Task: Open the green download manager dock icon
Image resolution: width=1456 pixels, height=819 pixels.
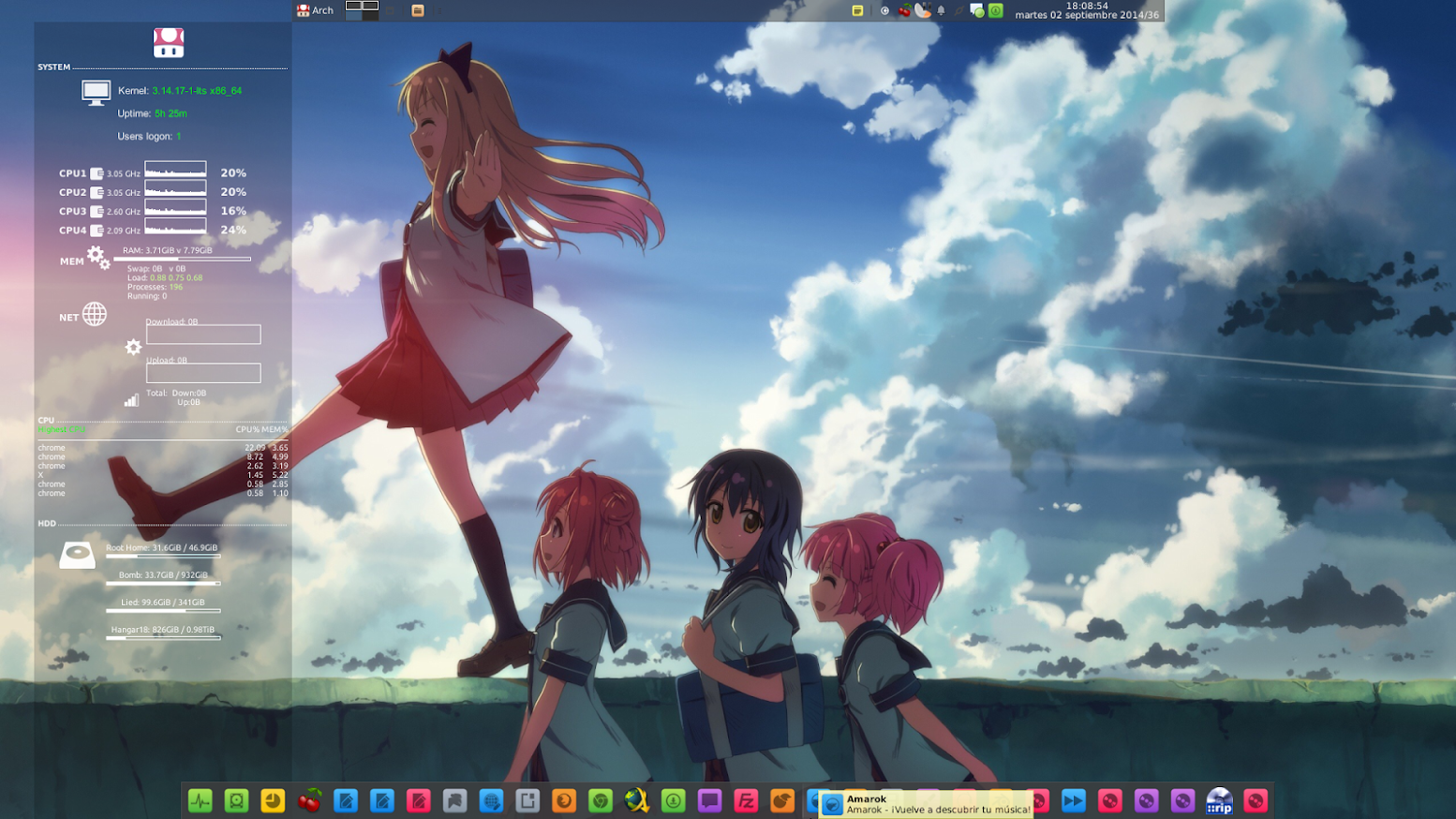Action: 674,800
